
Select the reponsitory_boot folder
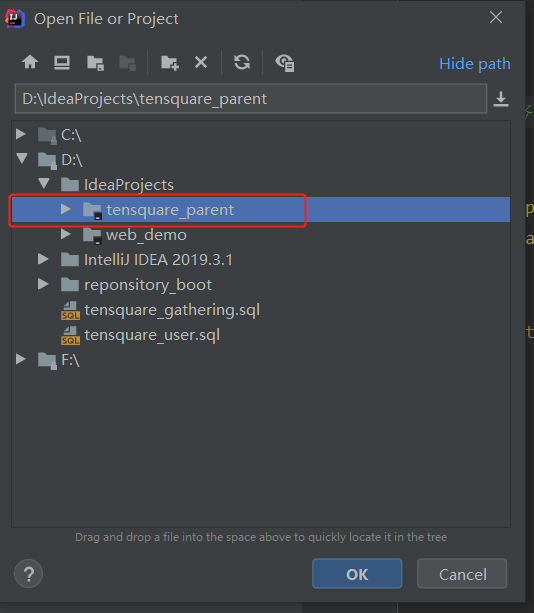261,285
